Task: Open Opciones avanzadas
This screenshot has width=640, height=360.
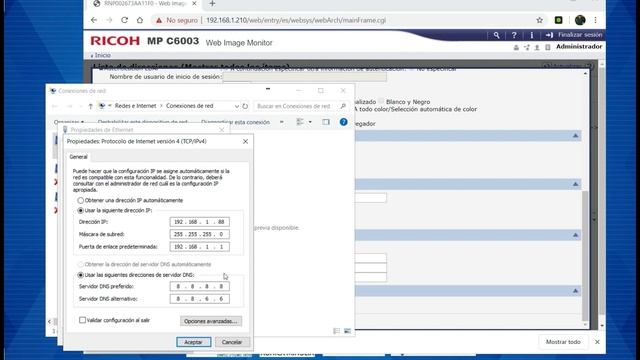Action: click(x=211, y=321)
